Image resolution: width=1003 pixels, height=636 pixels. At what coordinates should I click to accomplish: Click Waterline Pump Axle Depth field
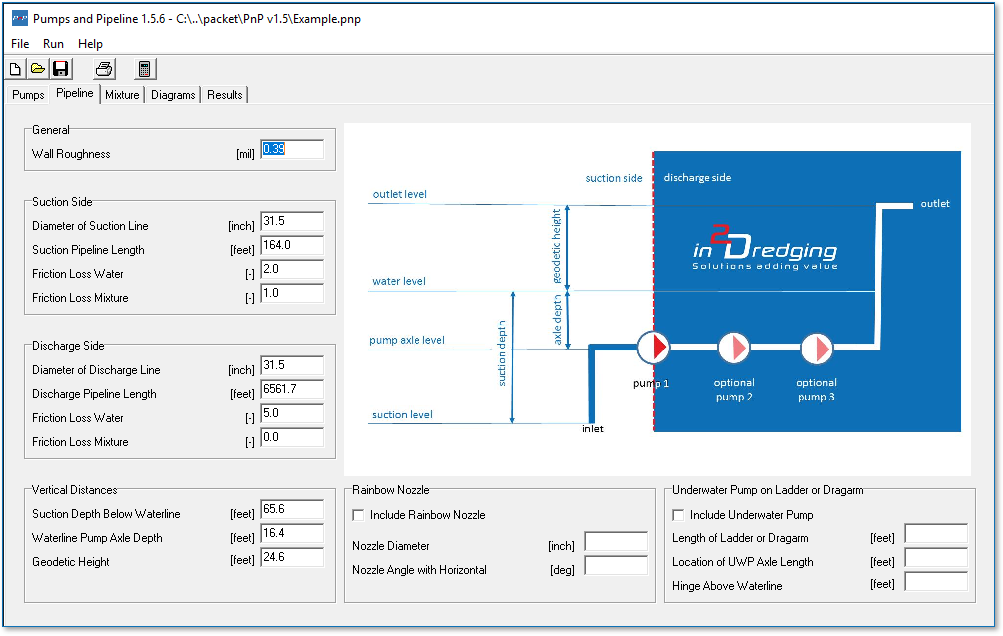tap(292, 534)
